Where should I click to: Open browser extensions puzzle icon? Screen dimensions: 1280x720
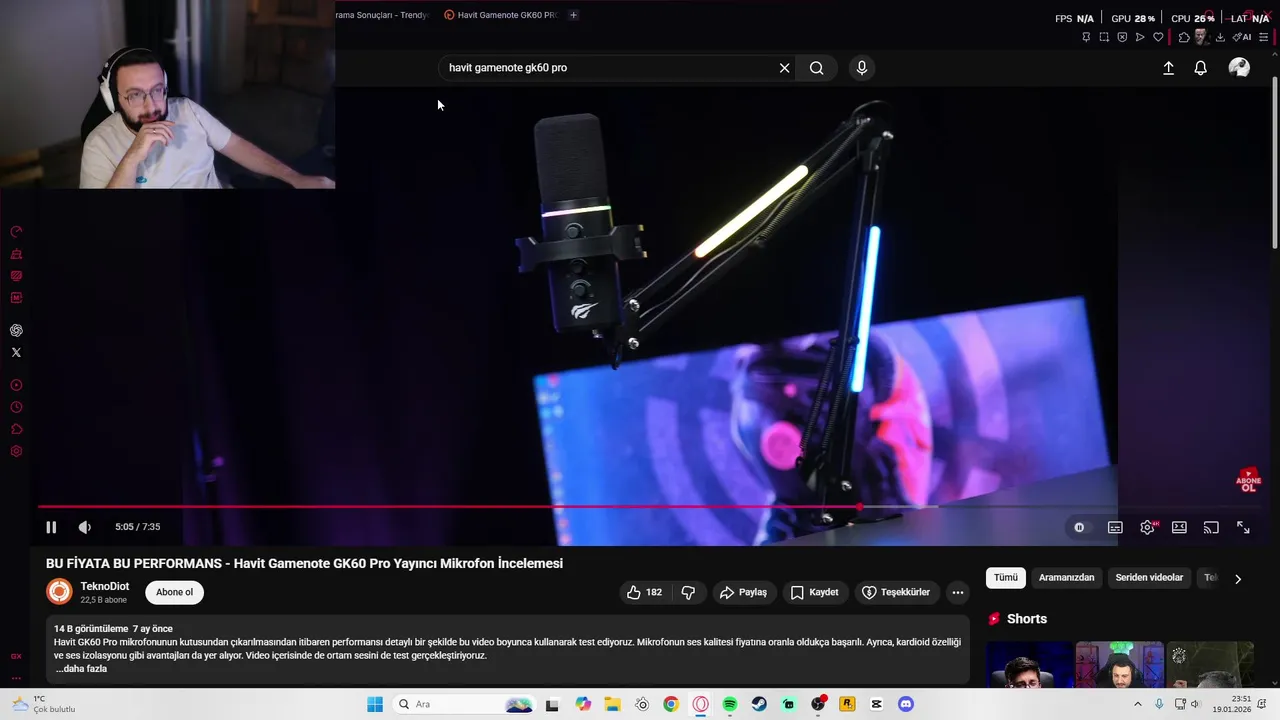click(1184, 37)
